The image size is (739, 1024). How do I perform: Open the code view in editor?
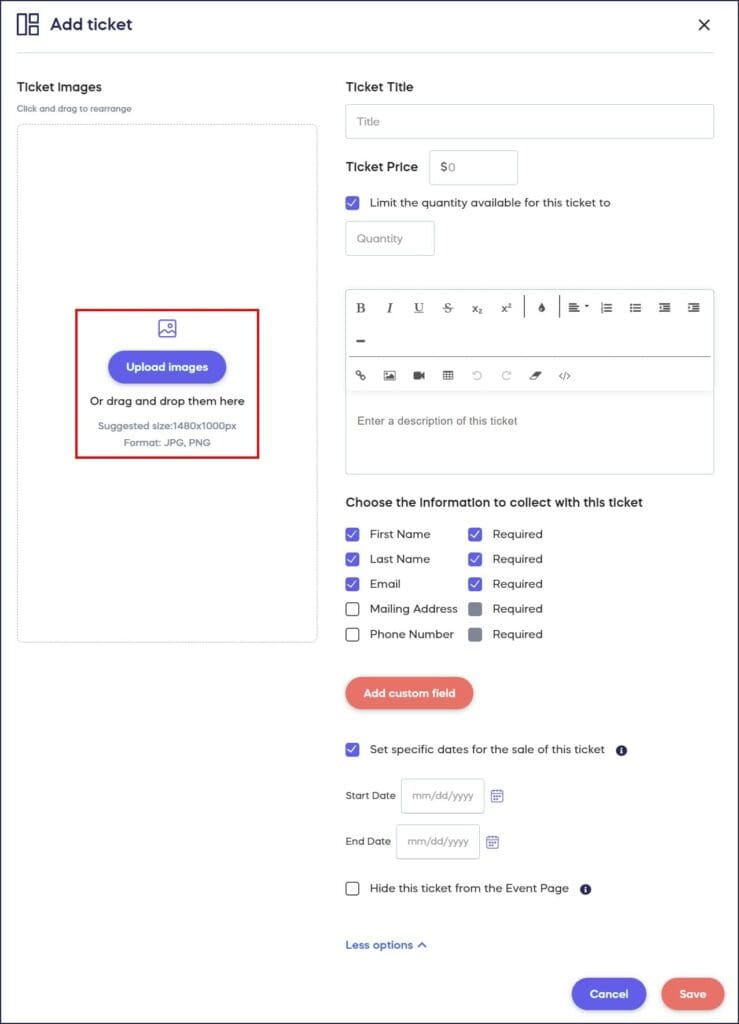point(564,376)
